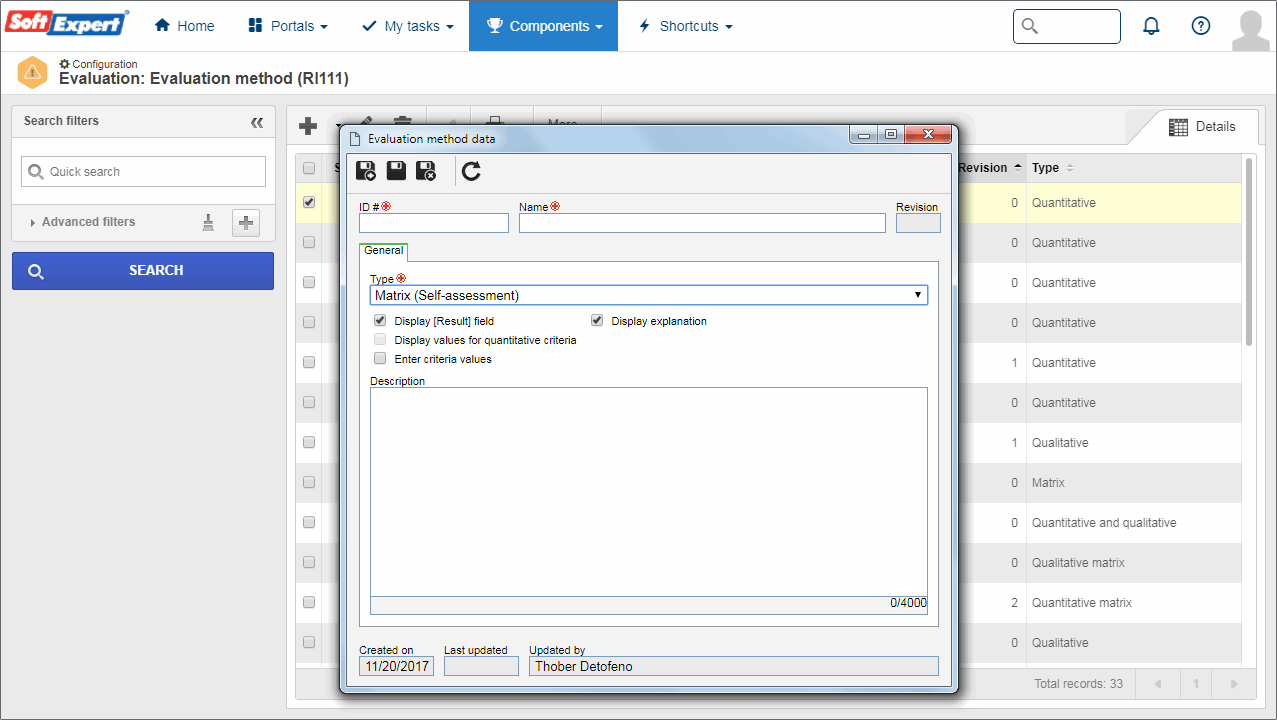Click the Save and exit icon
Screen dimensions: 1277x720
426,171
